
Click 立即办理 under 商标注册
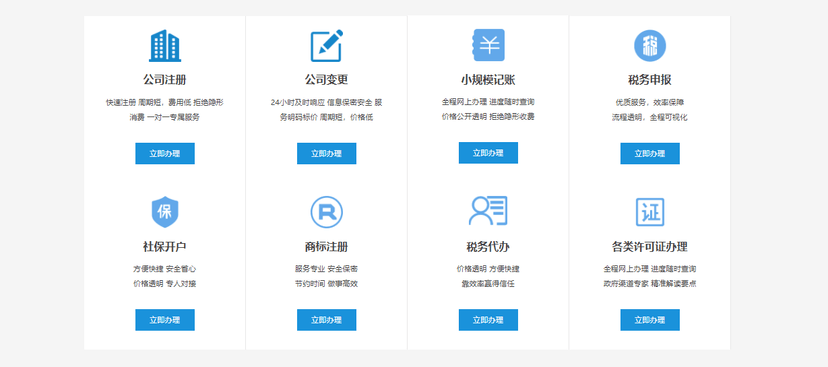pyautogui.click(x=326, y=320)
